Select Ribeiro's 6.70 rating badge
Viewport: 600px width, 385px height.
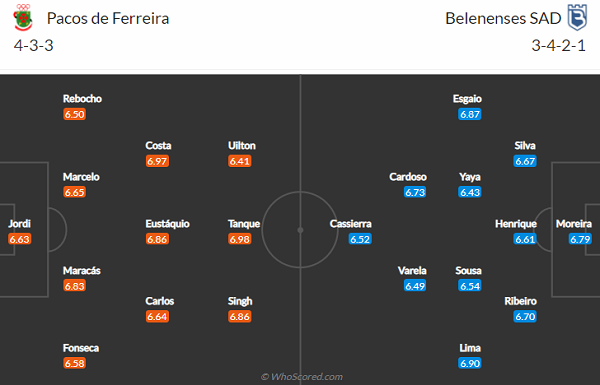[x=525, y=316]
